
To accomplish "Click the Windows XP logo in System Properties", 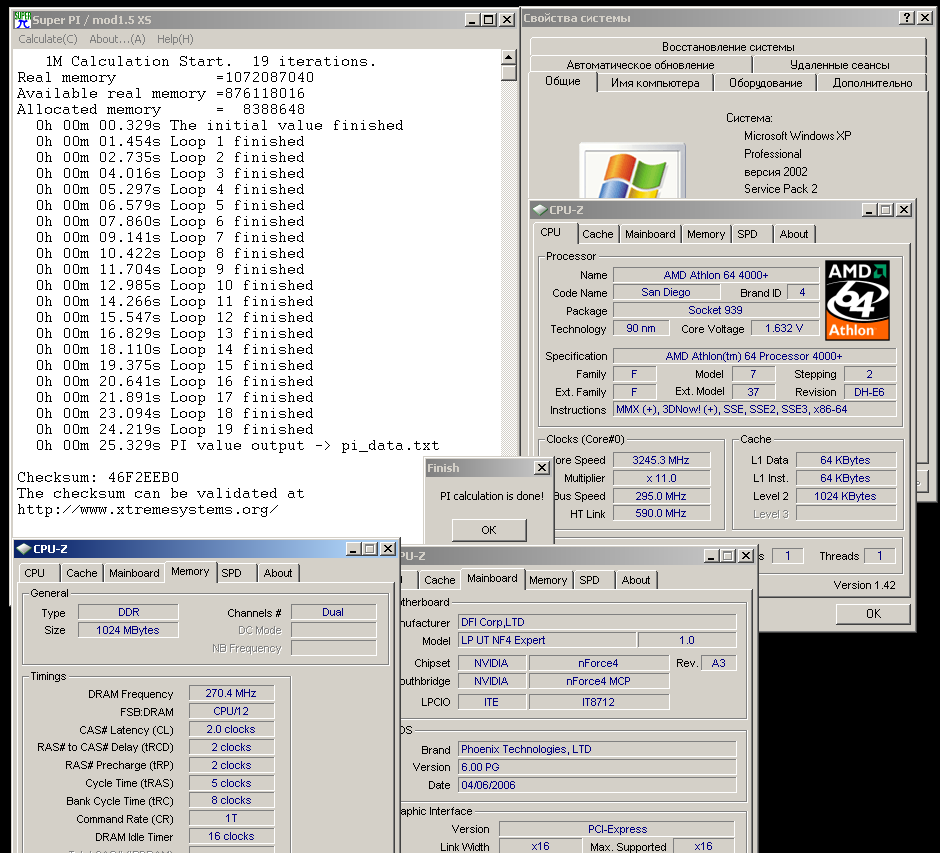I will 632,171.
